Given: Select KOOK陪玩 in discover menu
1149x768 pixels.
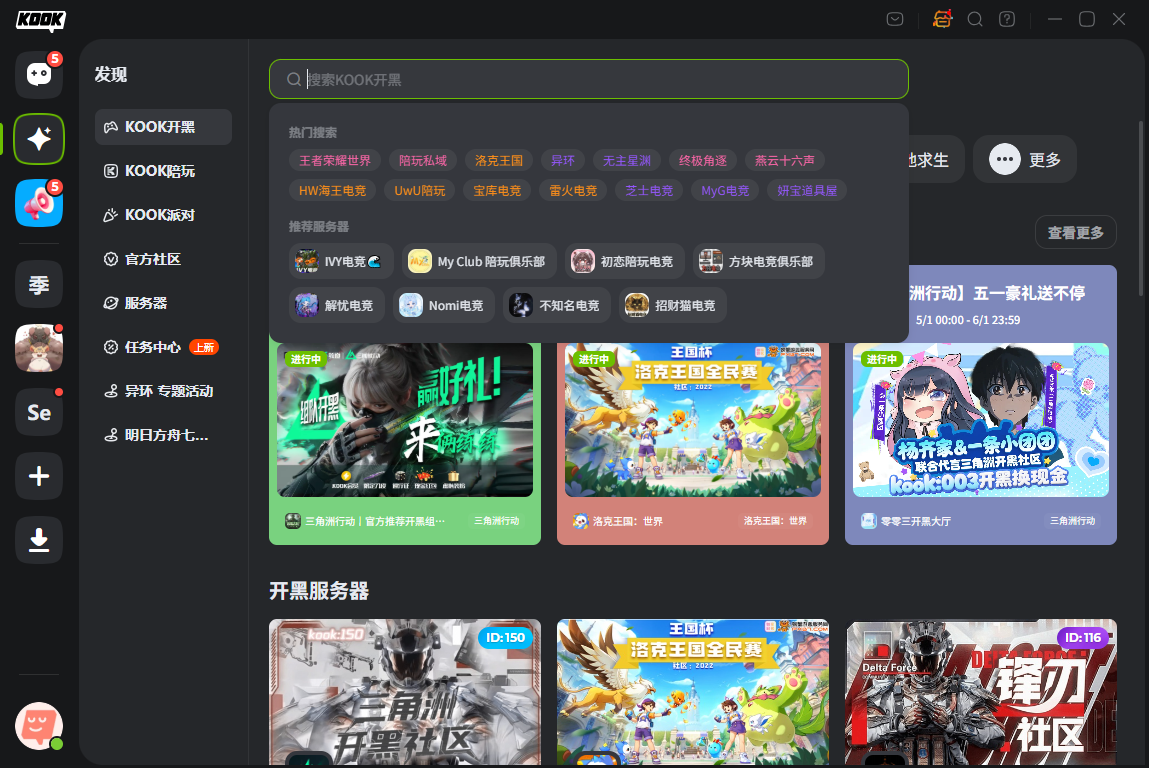Looking at the screenshot, I should point(163,171).
